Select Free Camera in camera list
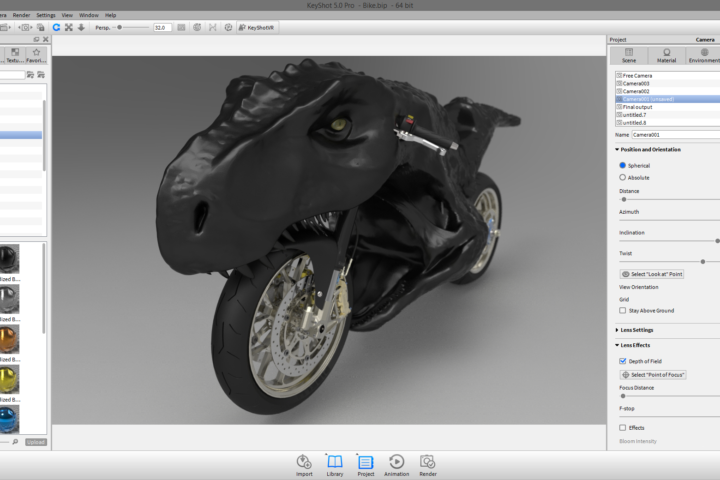Image resolution: width=720 pixels, height=480 pixels. (668, 76)
